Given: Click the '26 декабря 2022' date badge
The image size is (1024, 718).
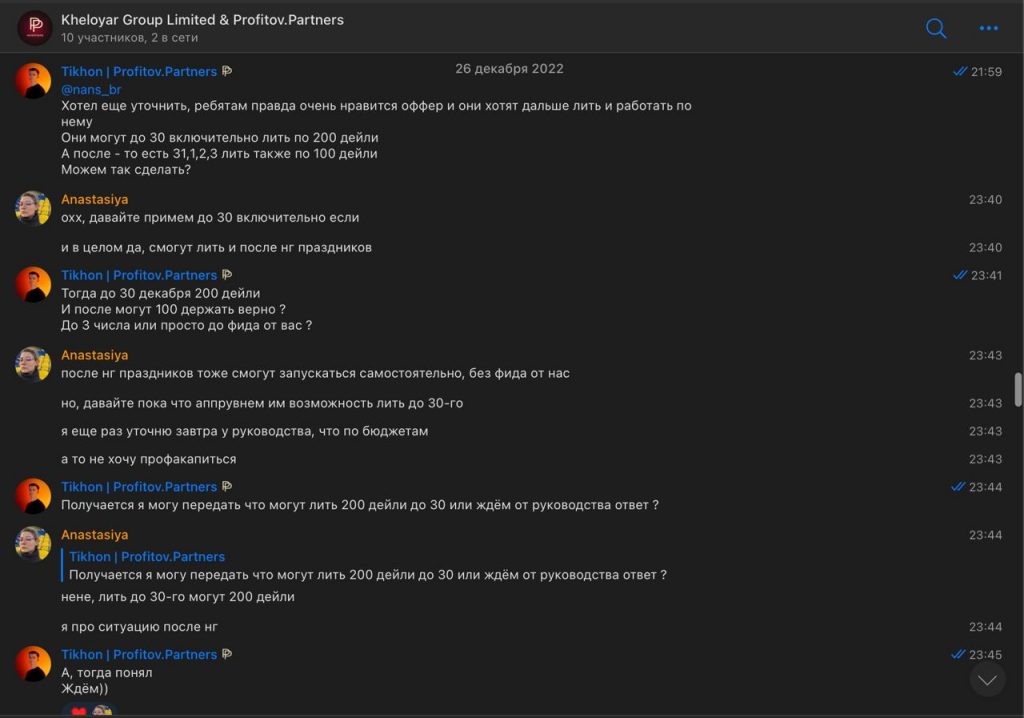Looking at the screenshot, I should [509, 69].
